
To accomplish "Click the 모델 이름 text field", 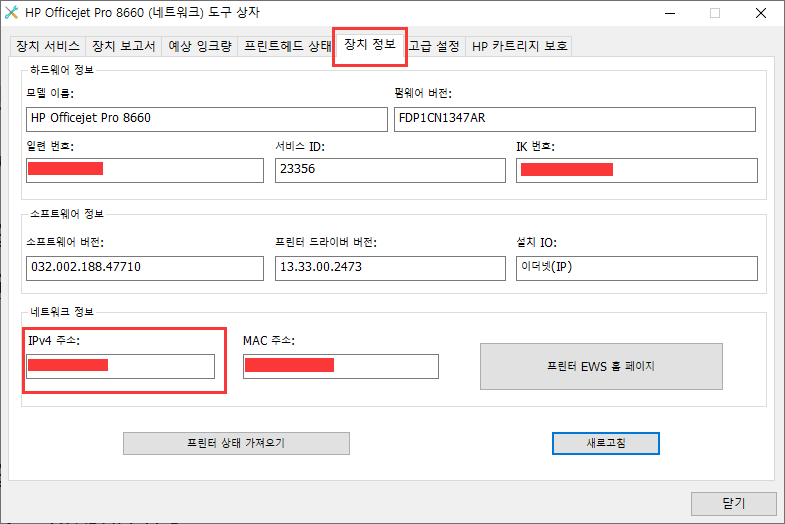I will pos(206,119).
